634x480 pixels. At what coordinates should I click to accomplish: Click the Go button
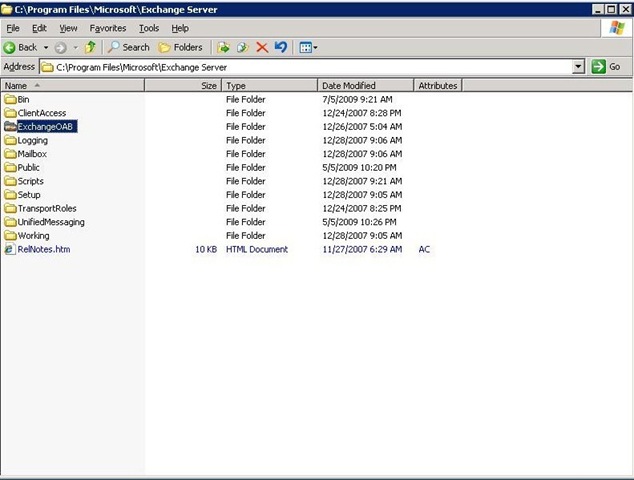606,67
